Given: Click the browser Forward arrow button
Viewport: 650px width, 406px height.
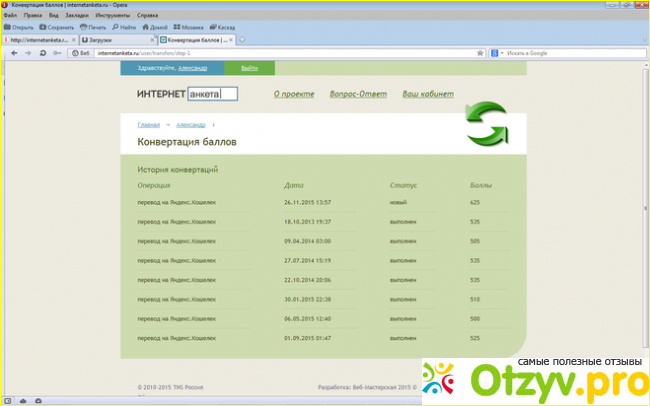Looking at the screenshot, I should coord(28,52).
